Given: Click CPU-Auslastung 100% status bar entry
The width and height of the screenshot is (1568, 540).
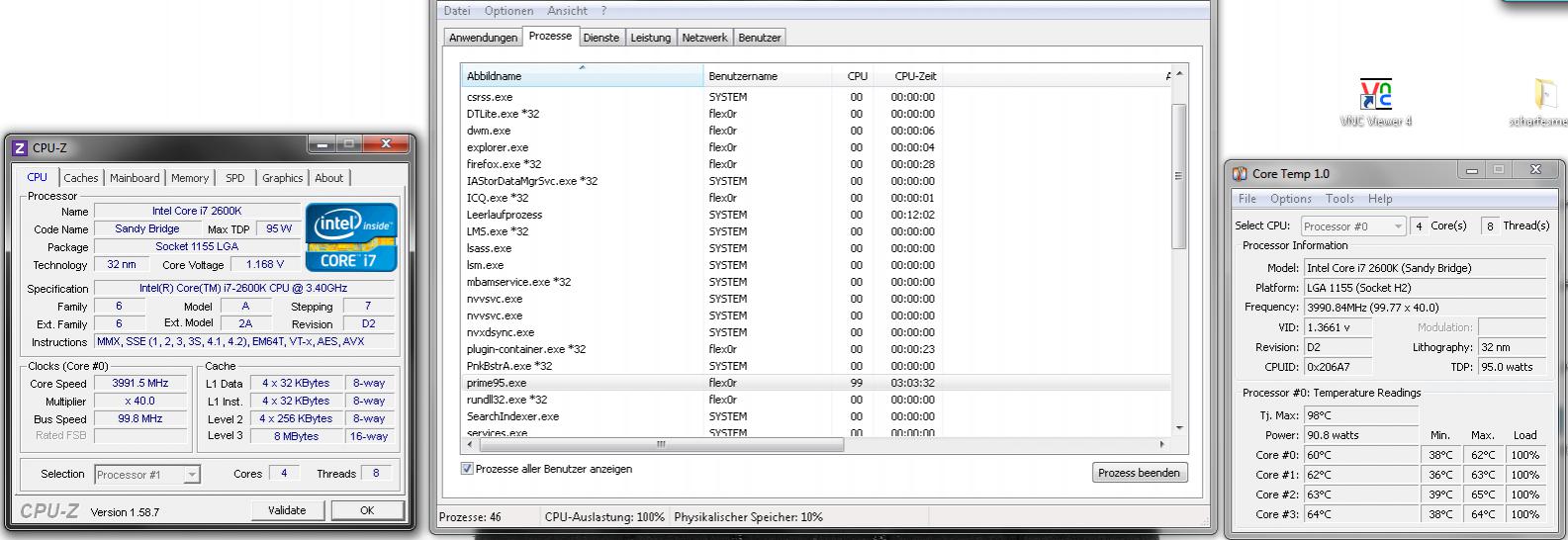Looking at the screenshot, I should pyautogui.click(x=604, y=517).
